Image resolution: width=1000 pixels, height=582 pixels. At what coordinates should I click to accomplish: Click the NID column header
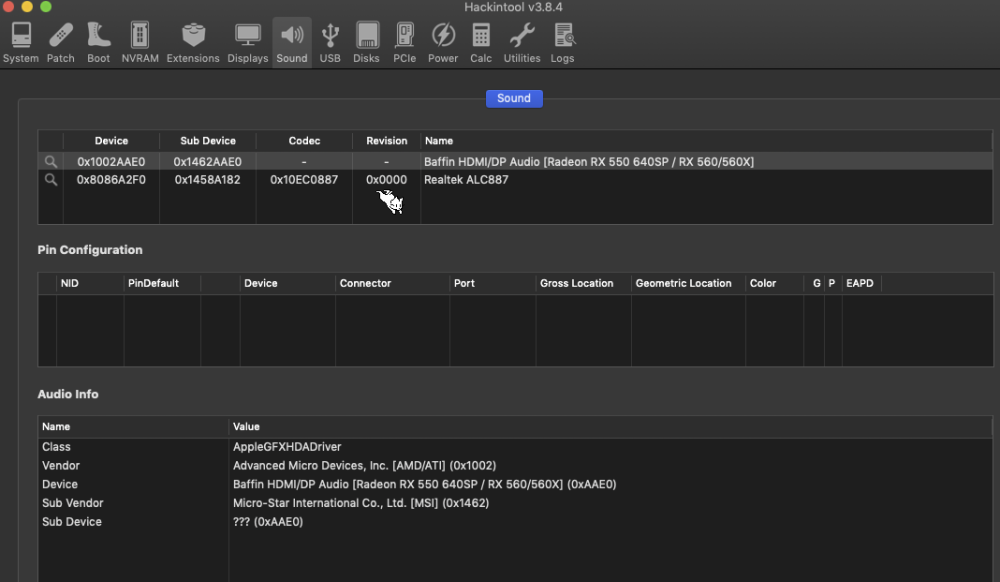tap(70, 283)
